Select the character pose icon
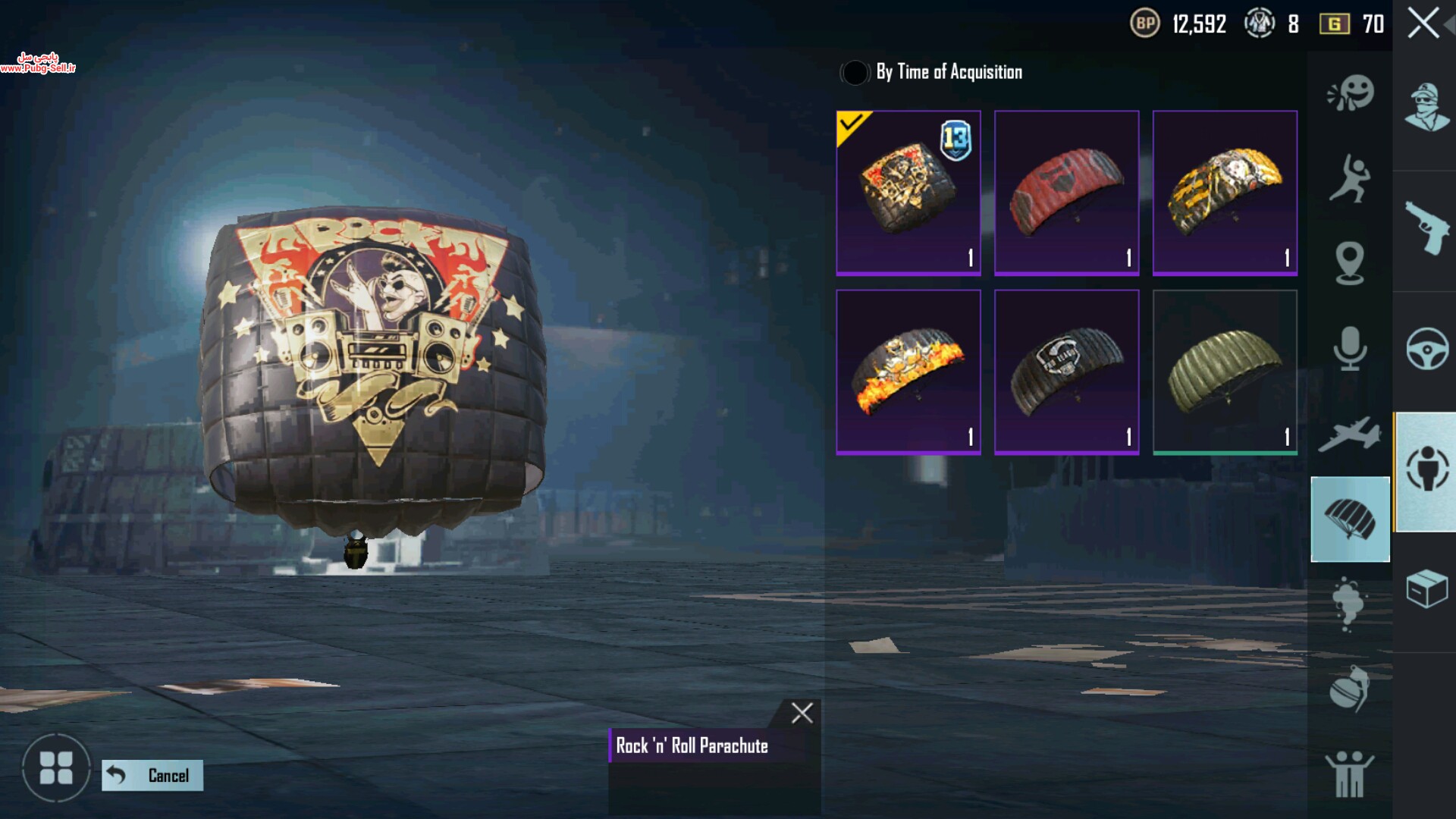Screen dimensions: 1456x819 click(x=1350, y=178)
